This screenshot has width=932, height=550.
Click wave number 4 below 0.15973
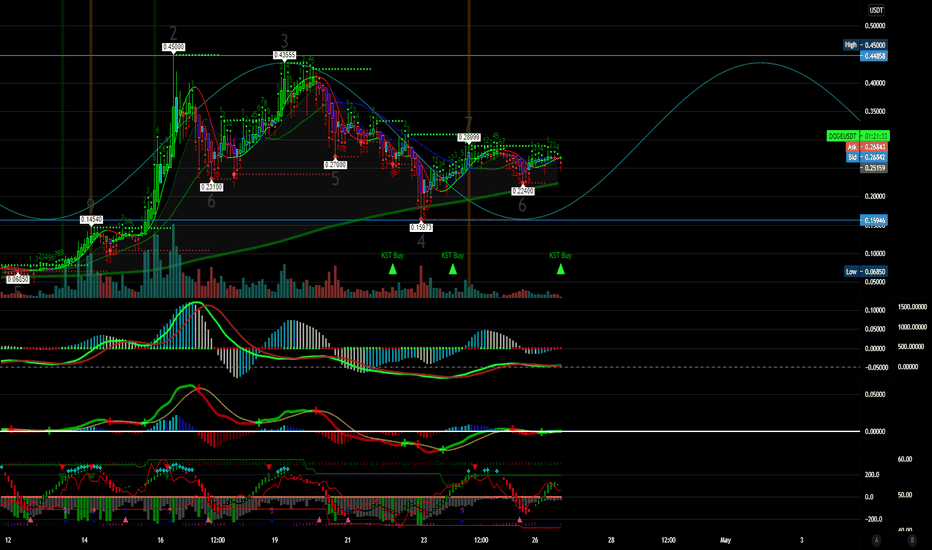point(421,241)
